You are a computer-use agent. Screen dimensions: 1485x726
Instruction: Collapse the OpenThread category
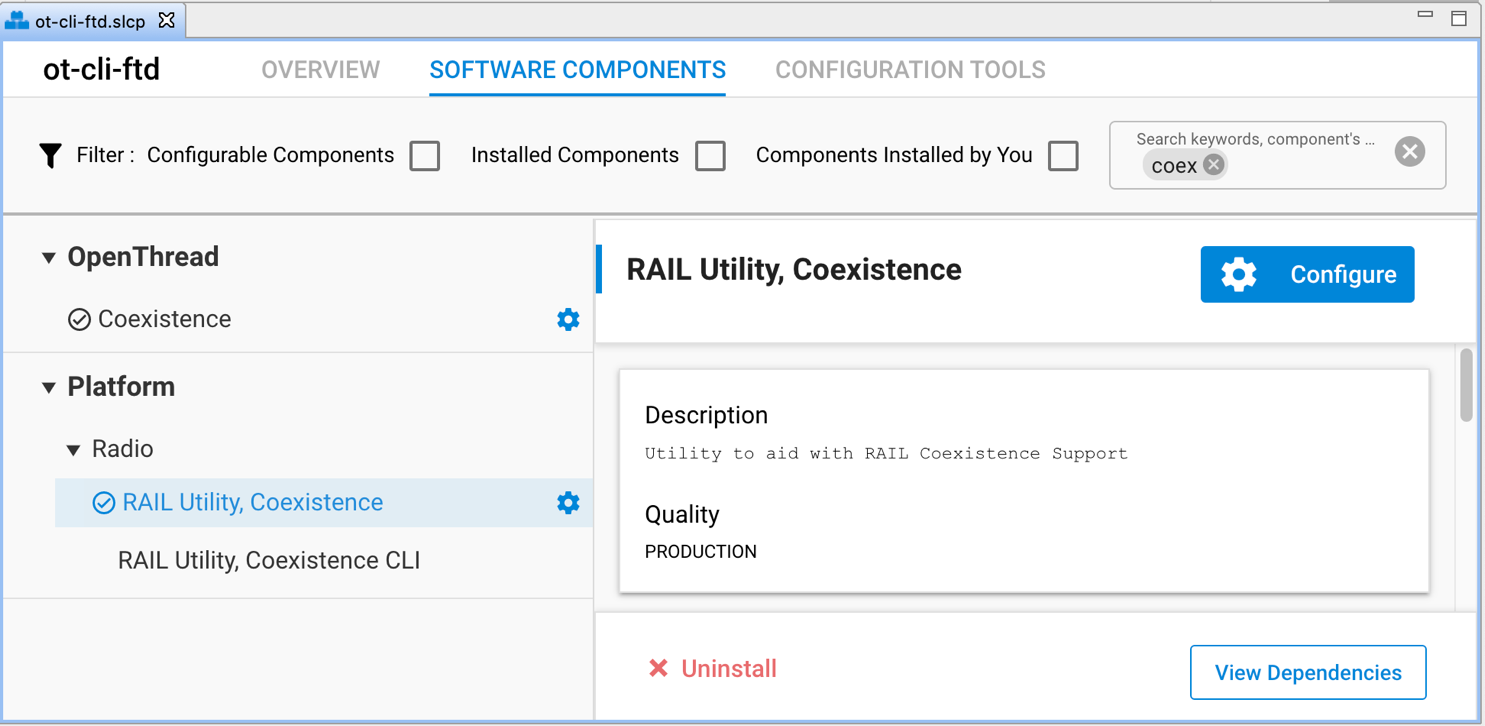(48, 258)
